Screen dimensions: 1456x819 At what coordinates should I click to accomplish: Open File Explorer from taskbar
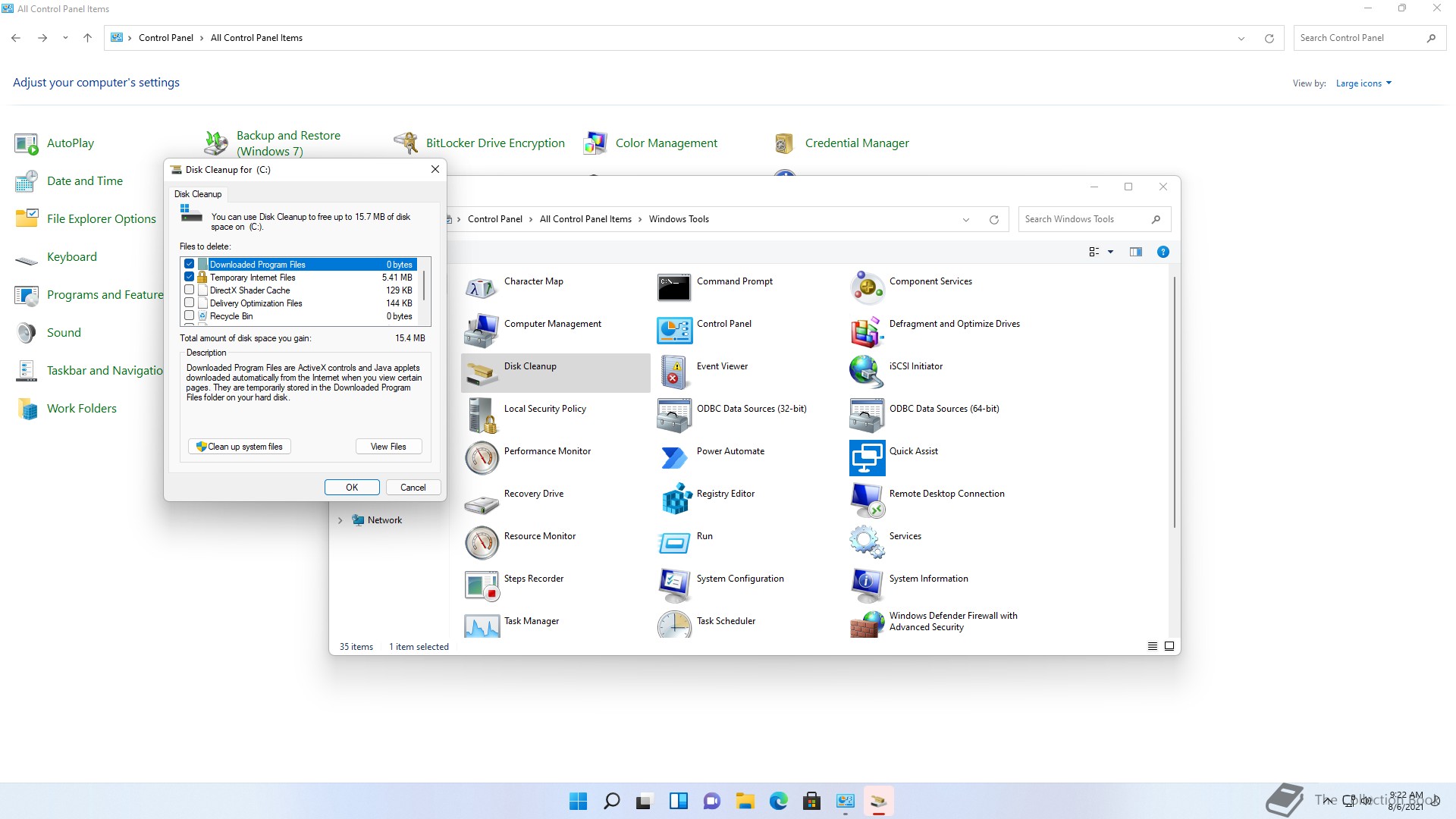(745, 801)
